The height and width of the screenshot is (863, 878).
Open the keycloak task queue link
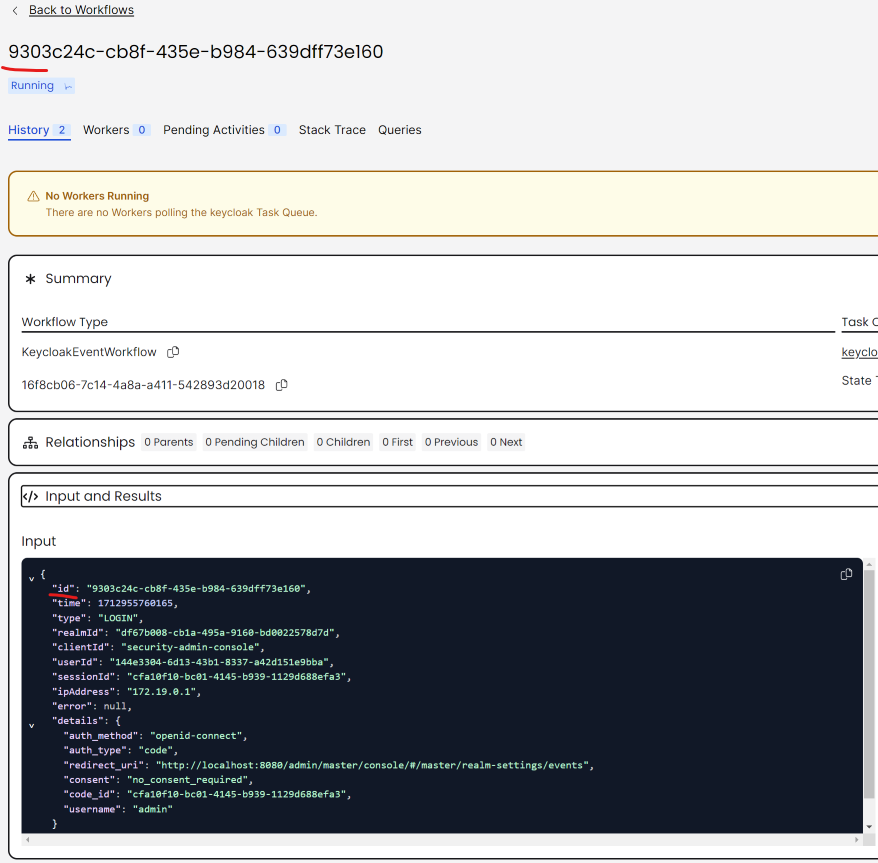pyautogui.click(x=859, y=352)
